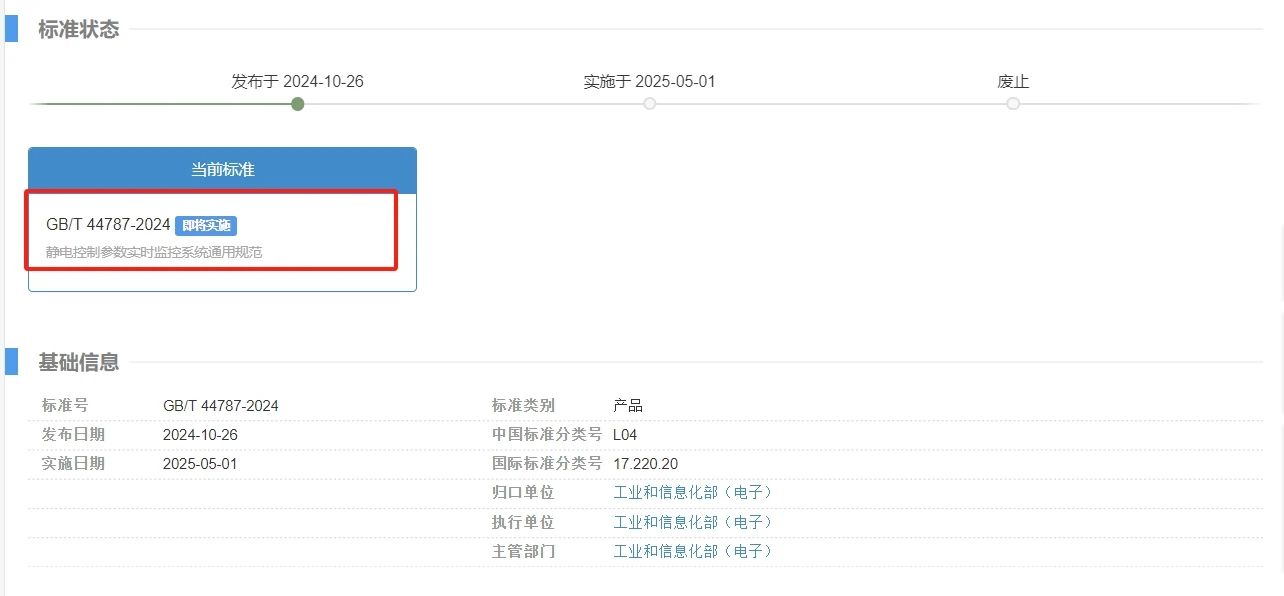Open the 归口单位 link 工业和信息化部（电子）
Viewport: 1284px width, 596px height.
point(693,493)
